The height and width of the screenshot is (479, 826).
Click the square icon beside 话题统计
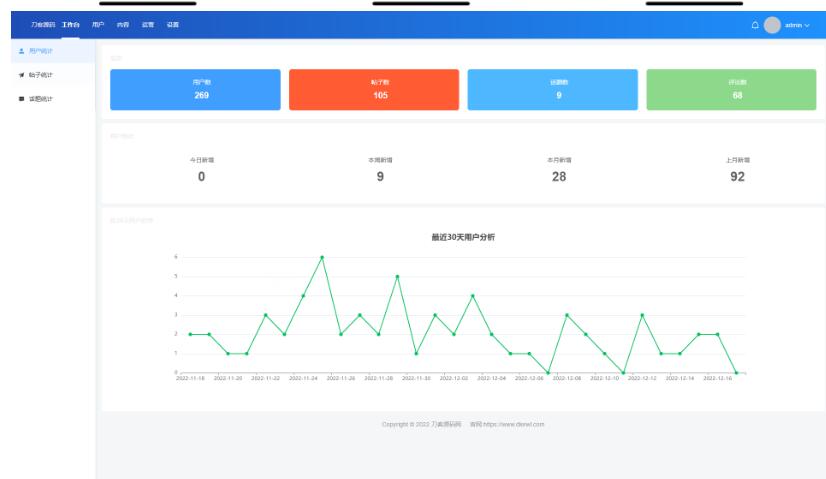[x=22, y=99]
